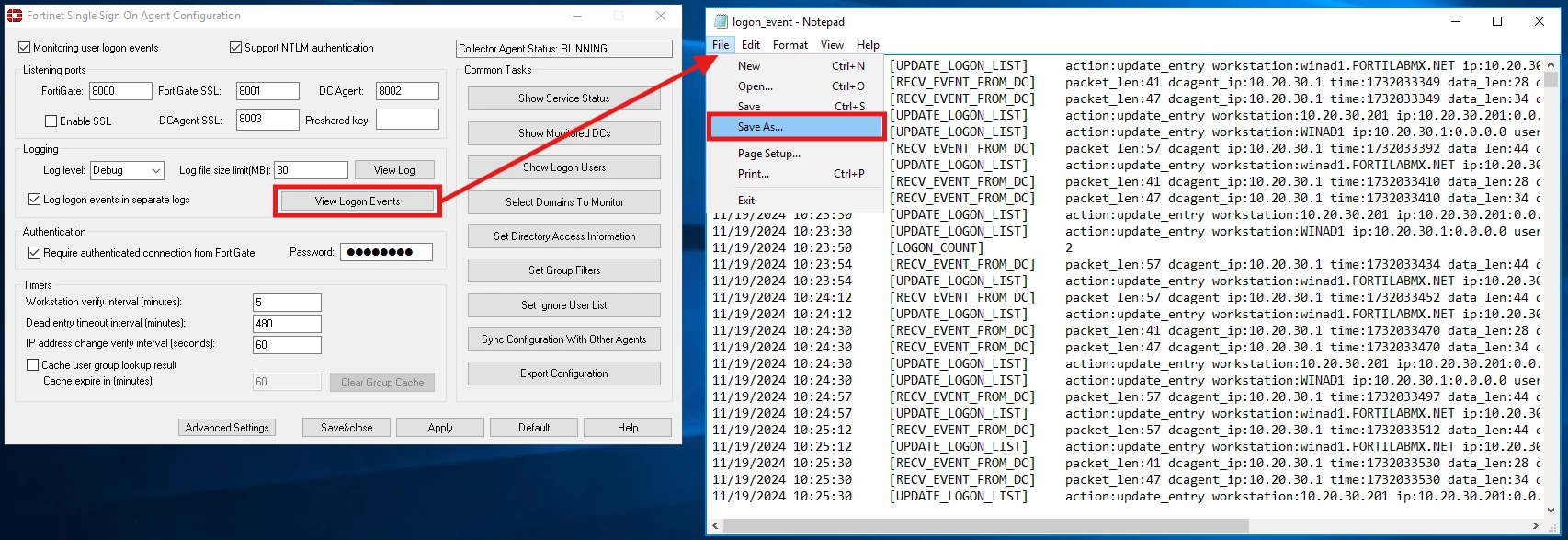Click the Help button in Fortinet dialog
This screenshot has height=540, width=1568.
(x=628, y=428)
